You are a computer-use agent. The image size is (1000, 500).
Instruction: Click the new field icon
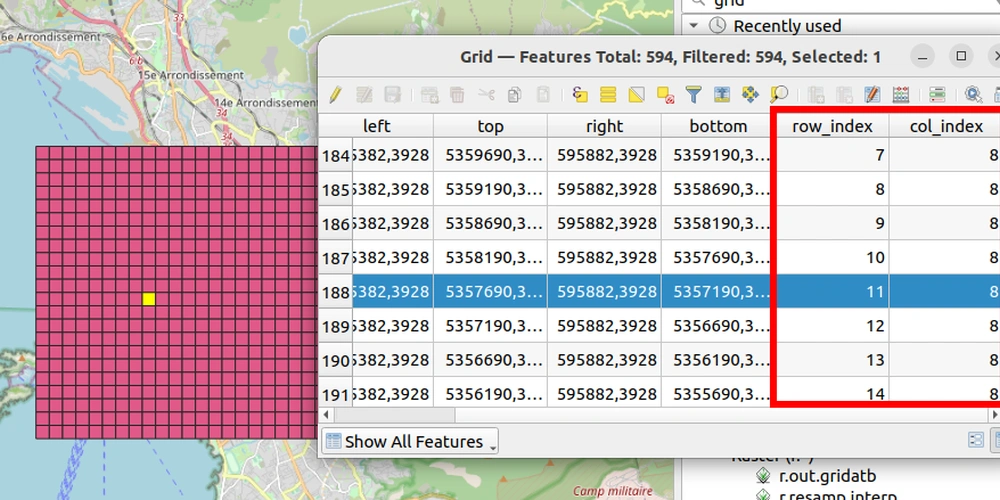point(816,95)
